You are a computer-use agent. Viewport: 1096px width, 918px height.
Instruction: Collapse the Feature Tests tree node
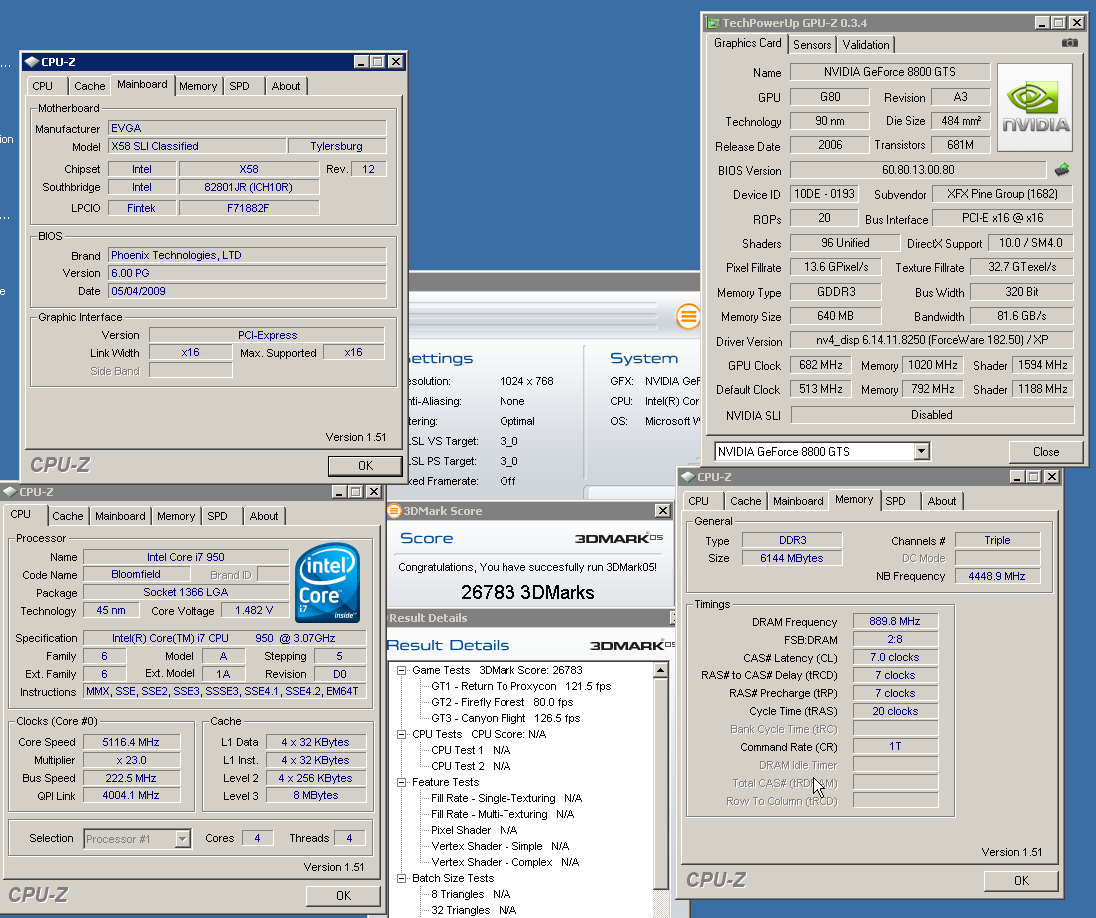point(402,782)
